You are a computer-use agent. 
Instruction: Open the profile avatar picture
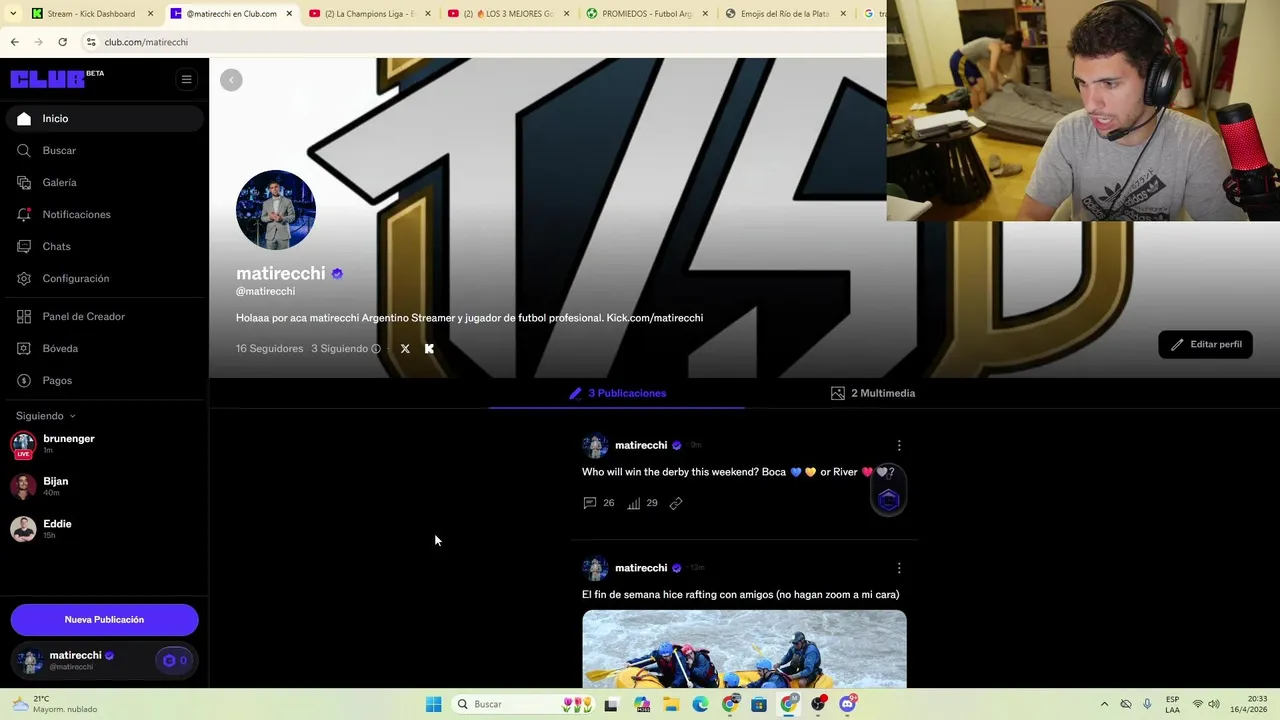276,210
